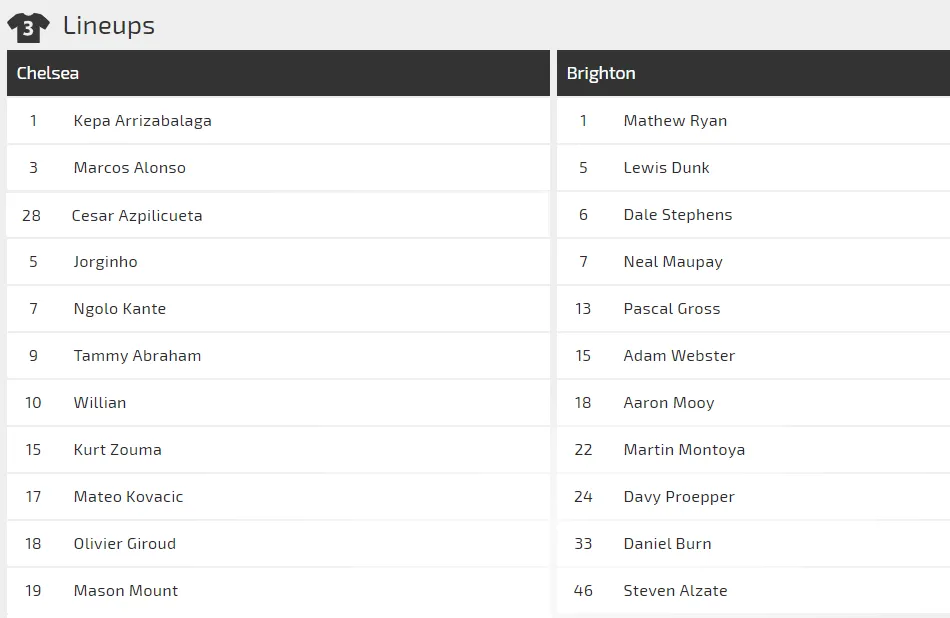Choose Aaron Mooy in Brighton list

point(669,403)
